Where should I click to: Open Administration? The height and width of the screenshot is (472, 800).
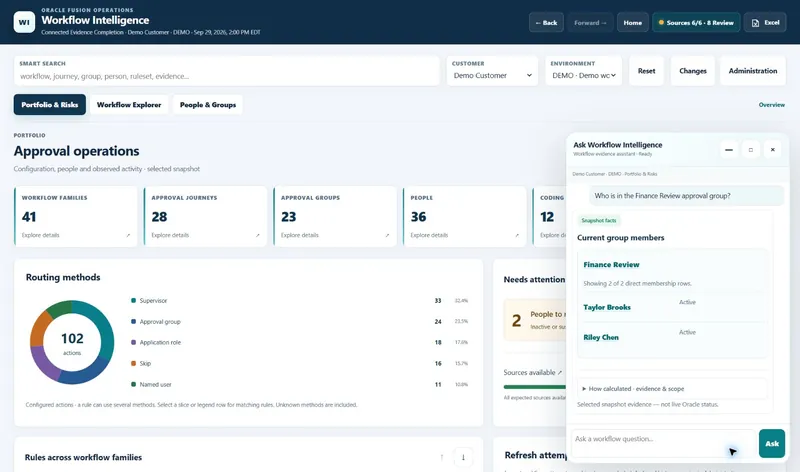point(753,71)
